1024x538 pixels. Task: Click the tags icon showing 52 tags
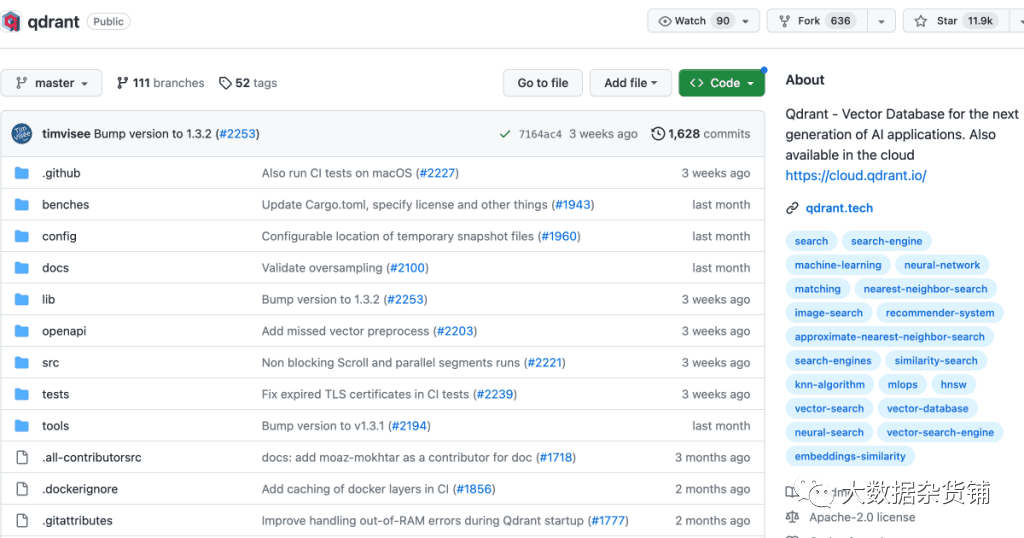coord(225,83)
